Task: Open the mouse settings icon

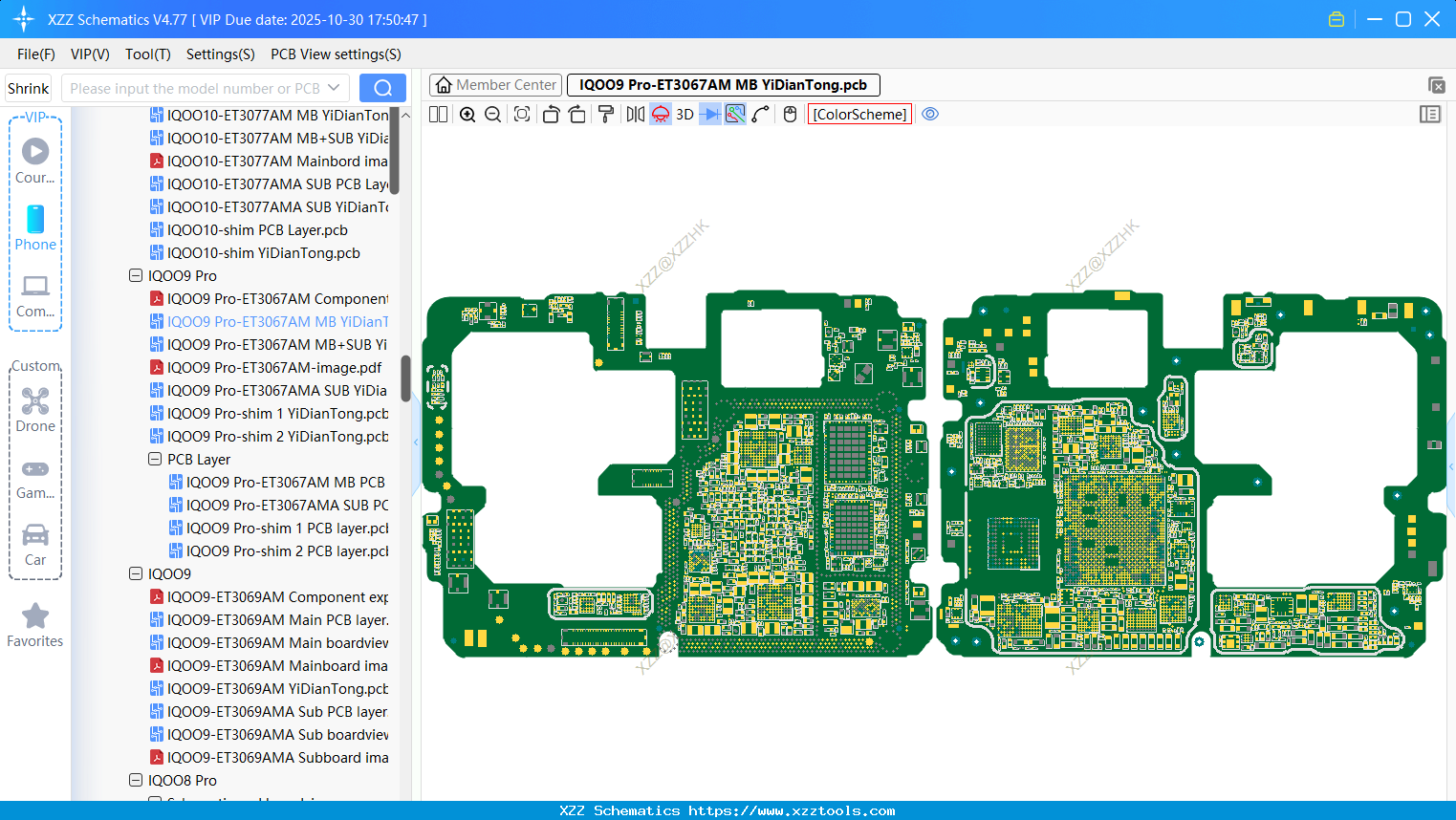Action: 790,115
